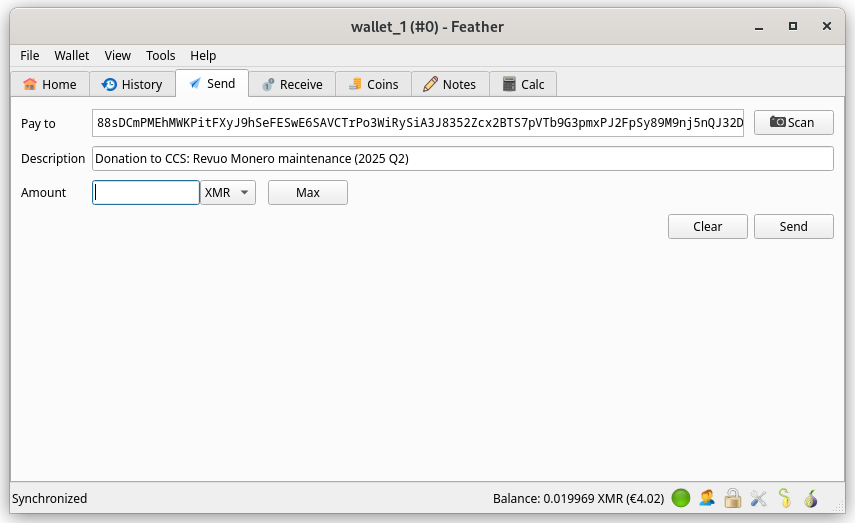Open the account switcher people icon

pyautogui.click(x=707, y=498)
